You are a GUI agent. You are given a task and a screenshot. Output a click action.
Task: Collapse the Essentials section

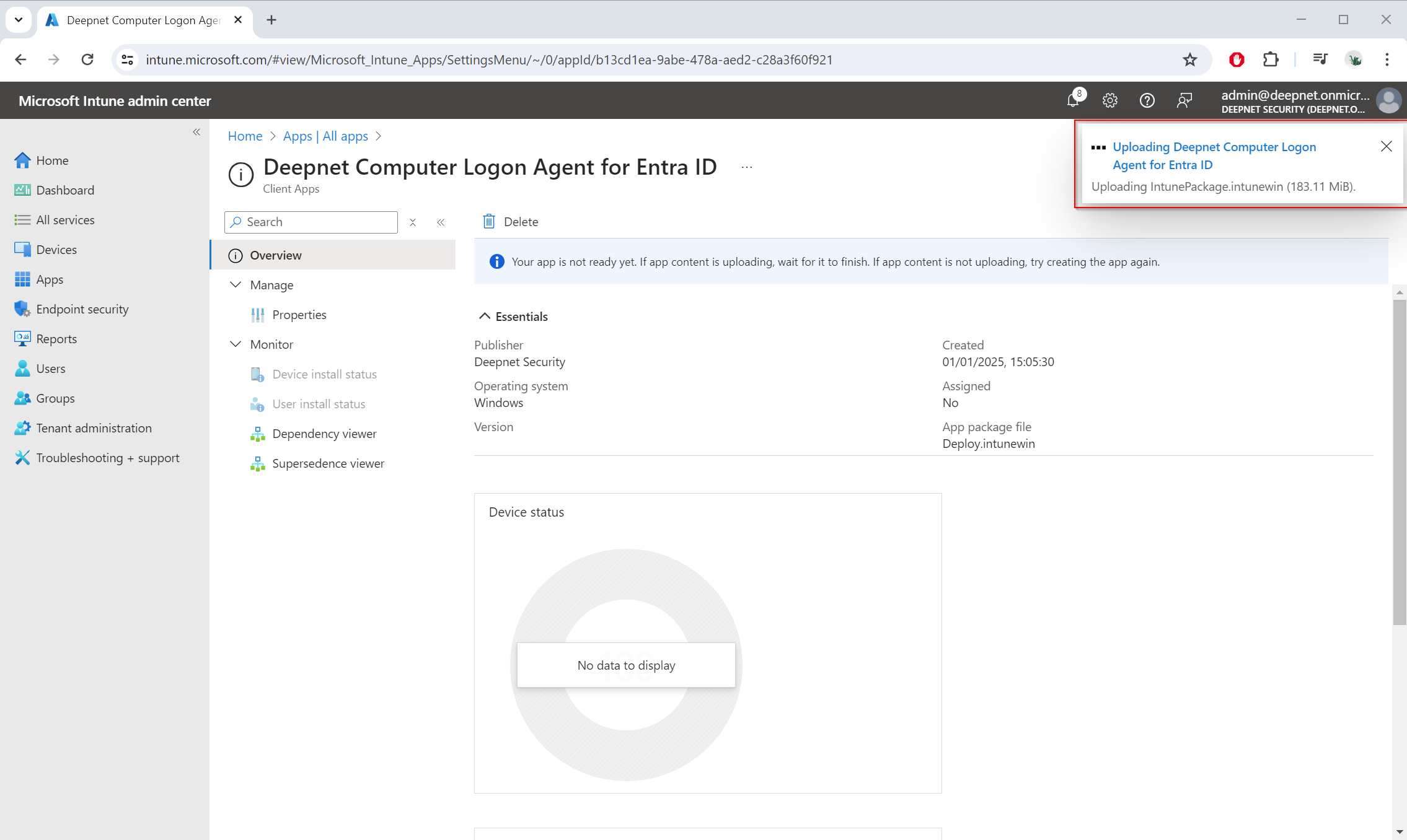click(x=485, y=317)
